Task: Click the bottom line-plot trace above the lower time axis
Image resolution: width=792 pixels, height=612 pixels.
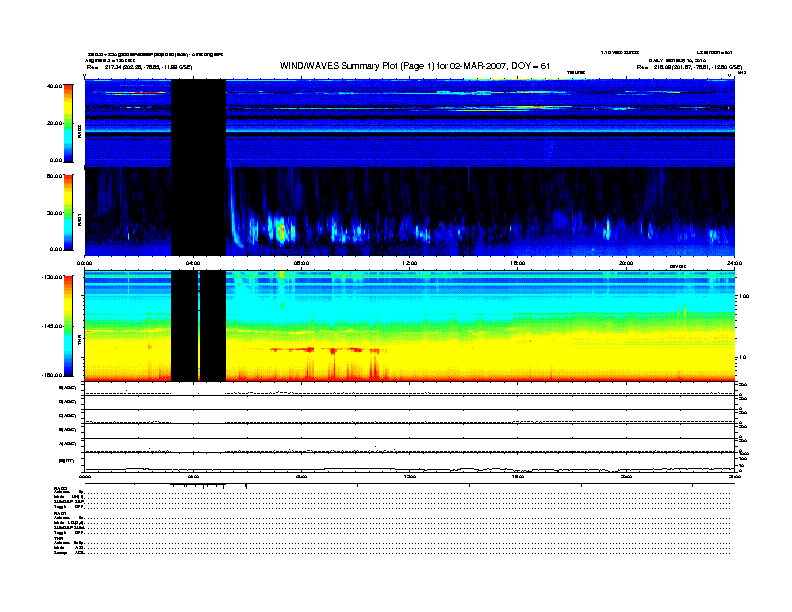Action: (409, 469)
